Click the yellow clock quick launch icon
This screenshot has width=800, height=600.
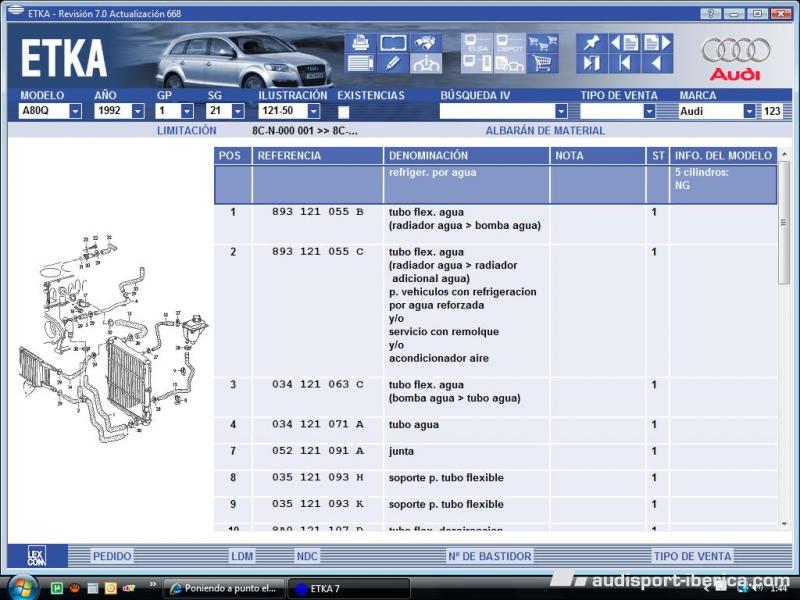point(110,588)
